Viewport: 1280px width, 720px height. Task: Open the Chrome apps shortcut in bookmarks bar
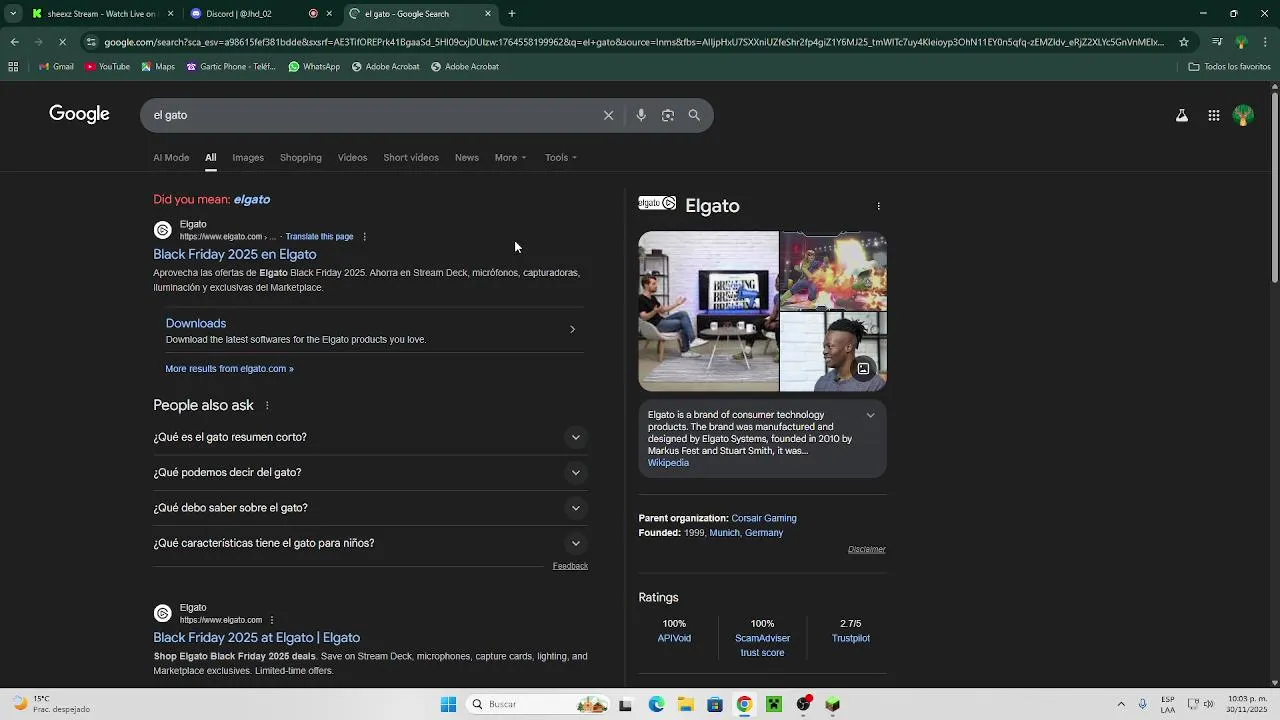click(x=13, y=67)
